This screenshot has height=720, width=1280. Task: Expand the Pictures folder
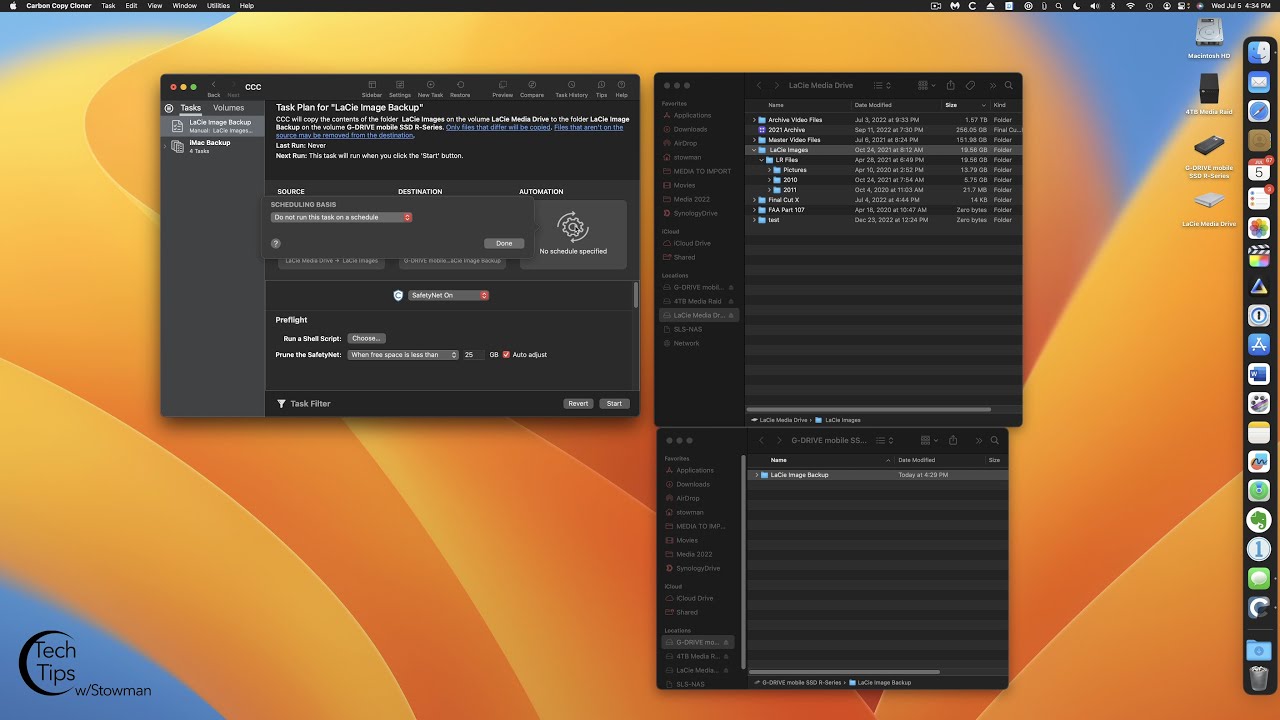(x=770, y=170)
